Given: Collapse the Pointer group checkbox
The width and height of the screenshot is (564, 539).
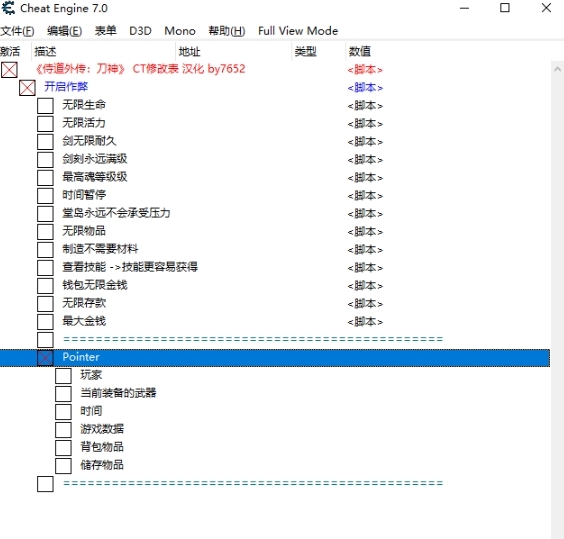Looking at the screenshot, I should [45, 358].
